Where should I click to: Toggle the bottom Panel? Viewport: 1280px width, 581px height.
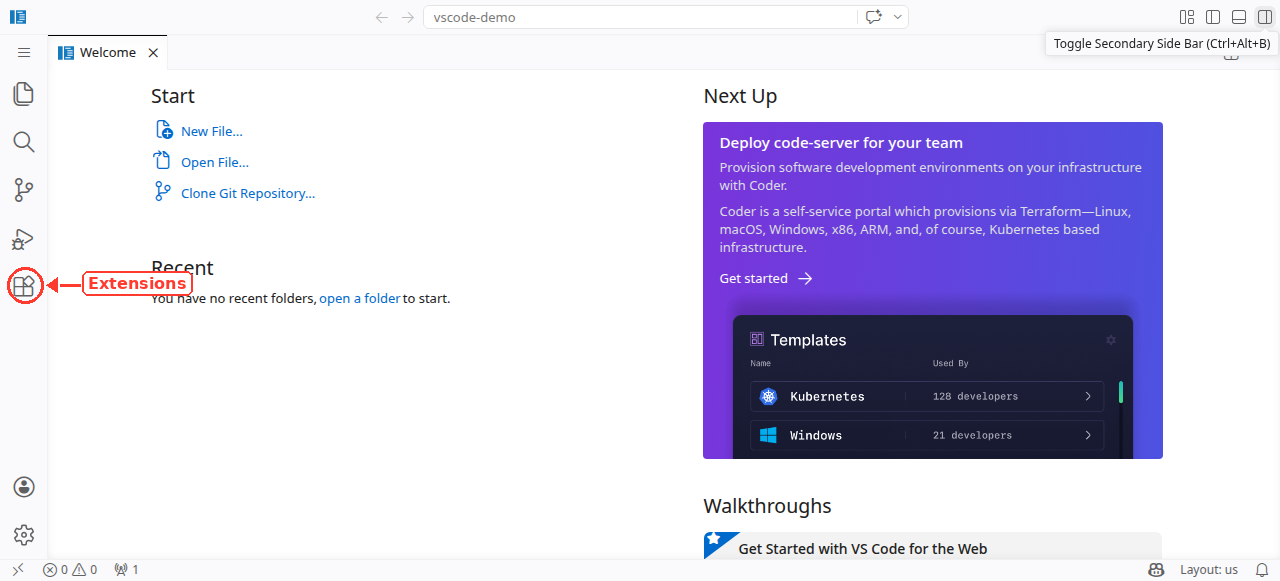click(1239, 17)
